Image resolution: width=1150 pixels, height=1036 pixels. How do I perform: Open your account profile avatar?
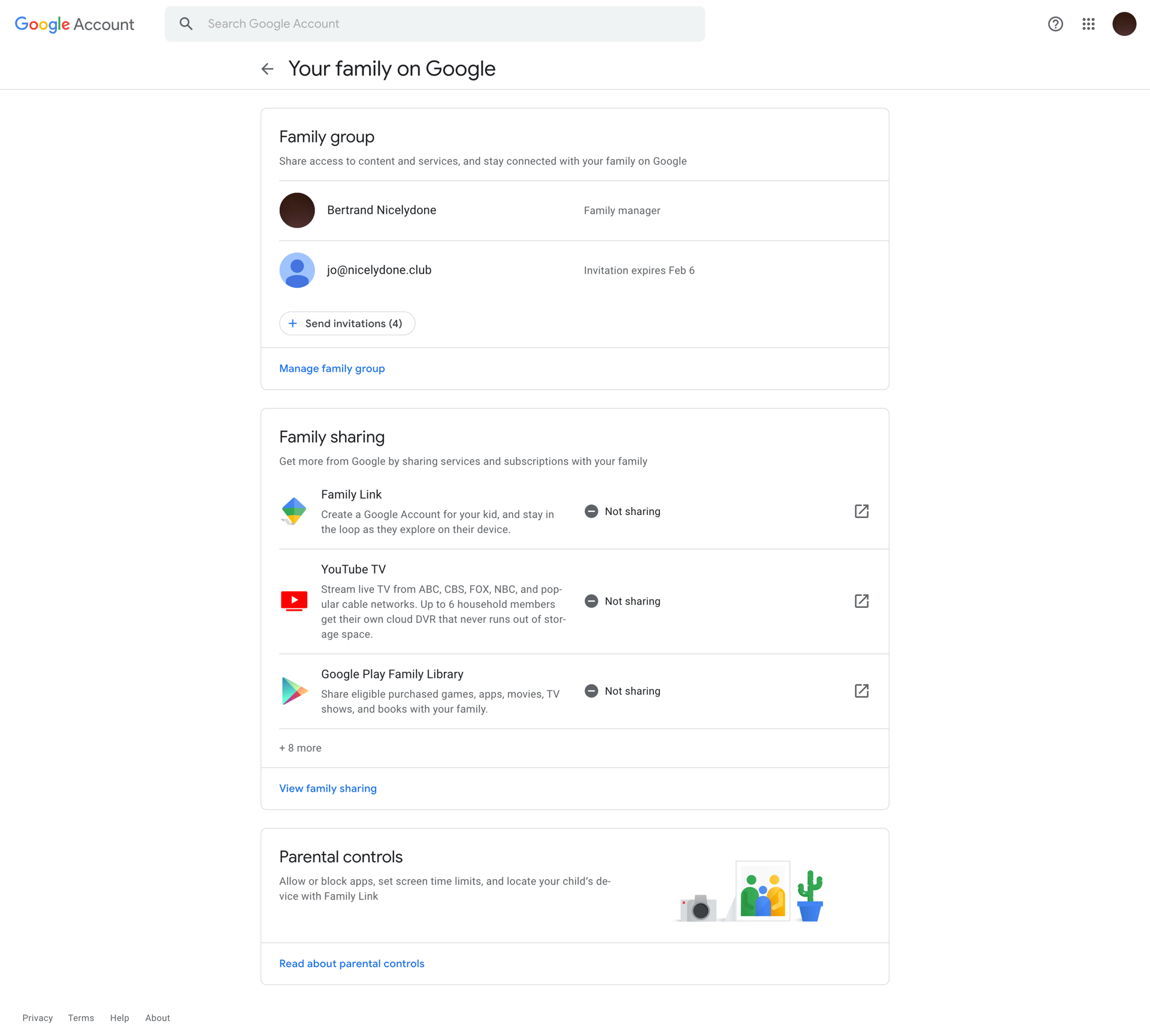(1124, 24)
